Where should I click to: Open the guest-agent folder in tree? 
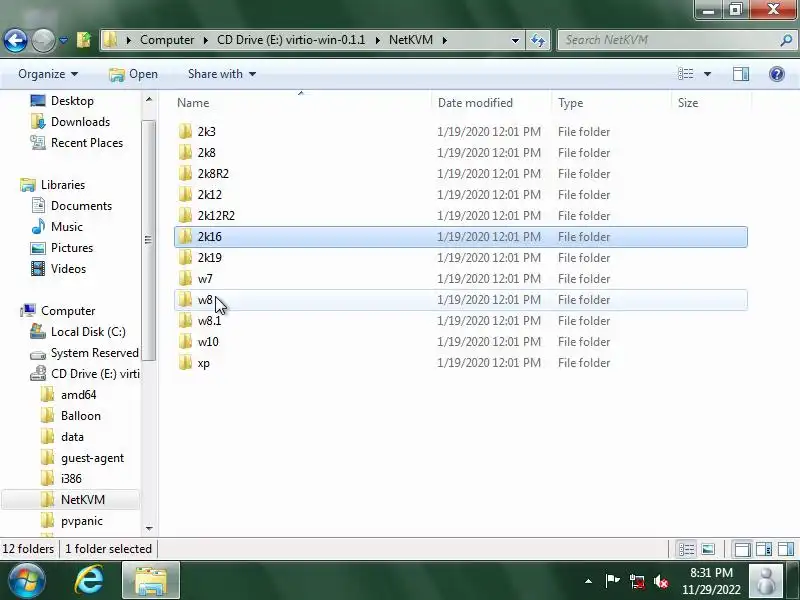click(x=92, y=458)
